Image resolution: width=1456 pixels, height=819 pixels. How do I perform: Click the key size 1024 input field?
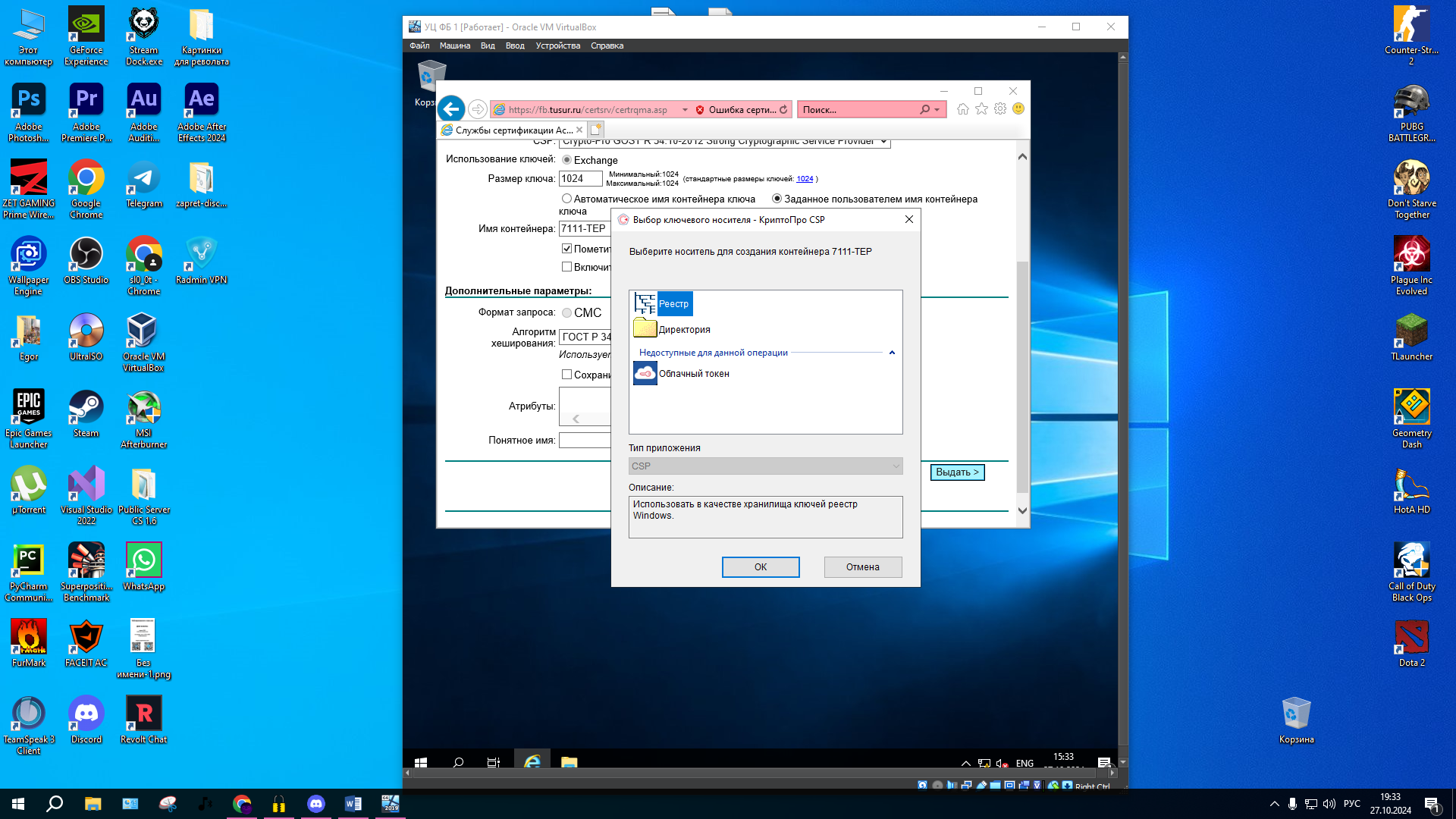coord(580,179)
